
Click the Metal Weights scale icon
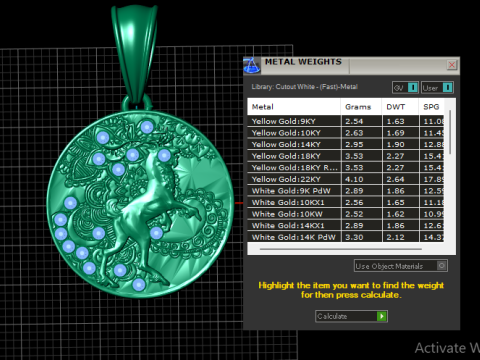click(x=252, y=65)
